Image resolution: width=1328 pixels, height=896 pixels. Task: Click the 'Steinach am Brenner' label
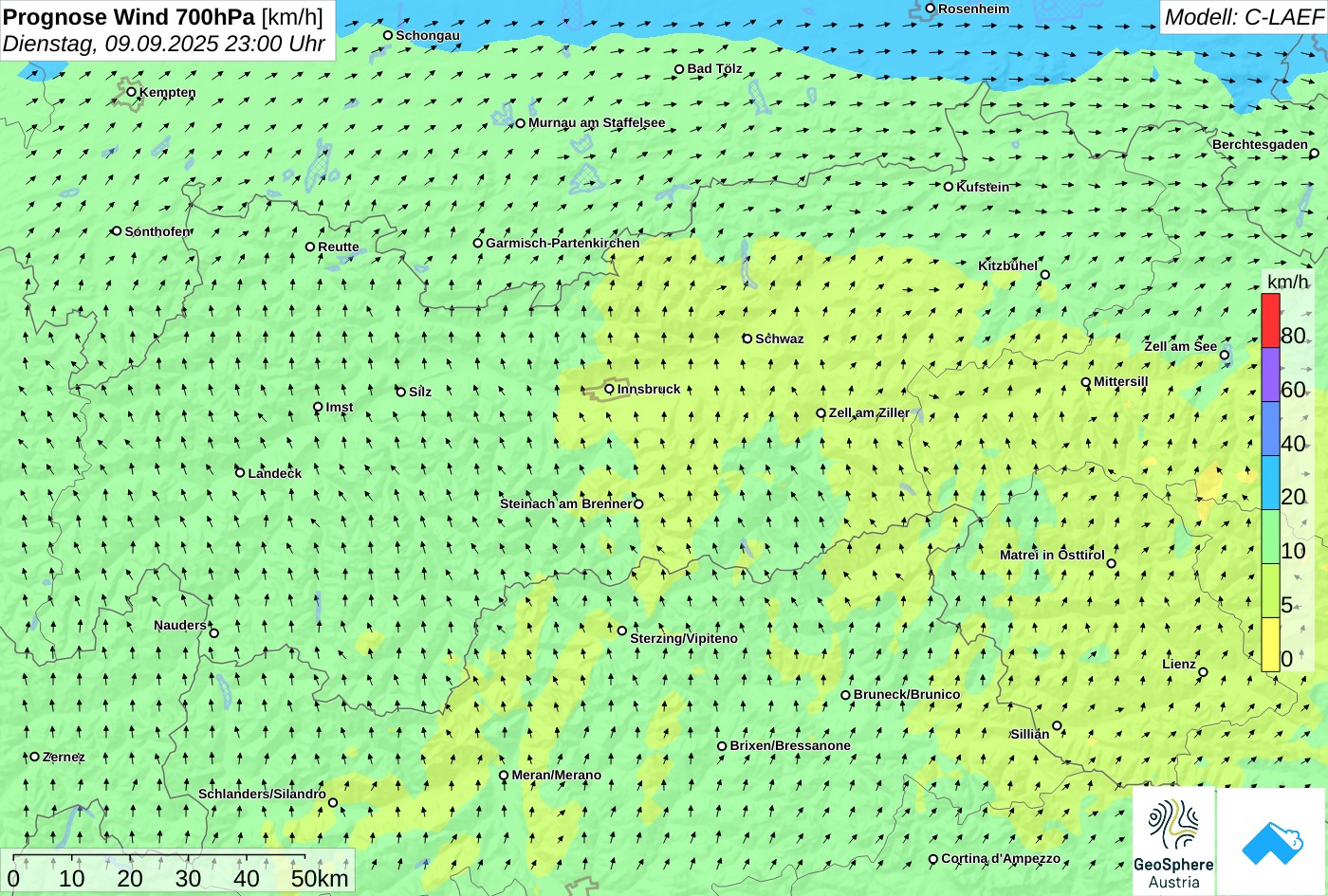click(x=565, y=503)
